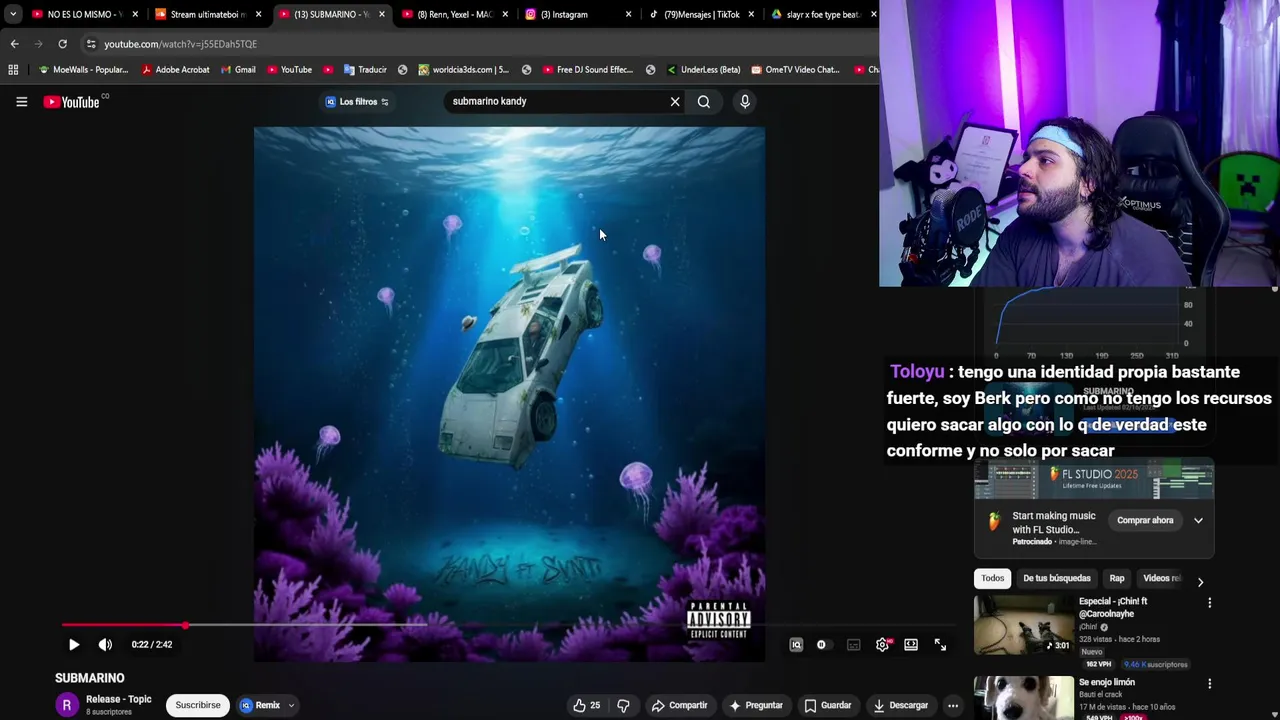This screenshot has width=1280, height=720.
Task: Click Comprar ahora on FL Studio ad
Action: click(1145, 521)
